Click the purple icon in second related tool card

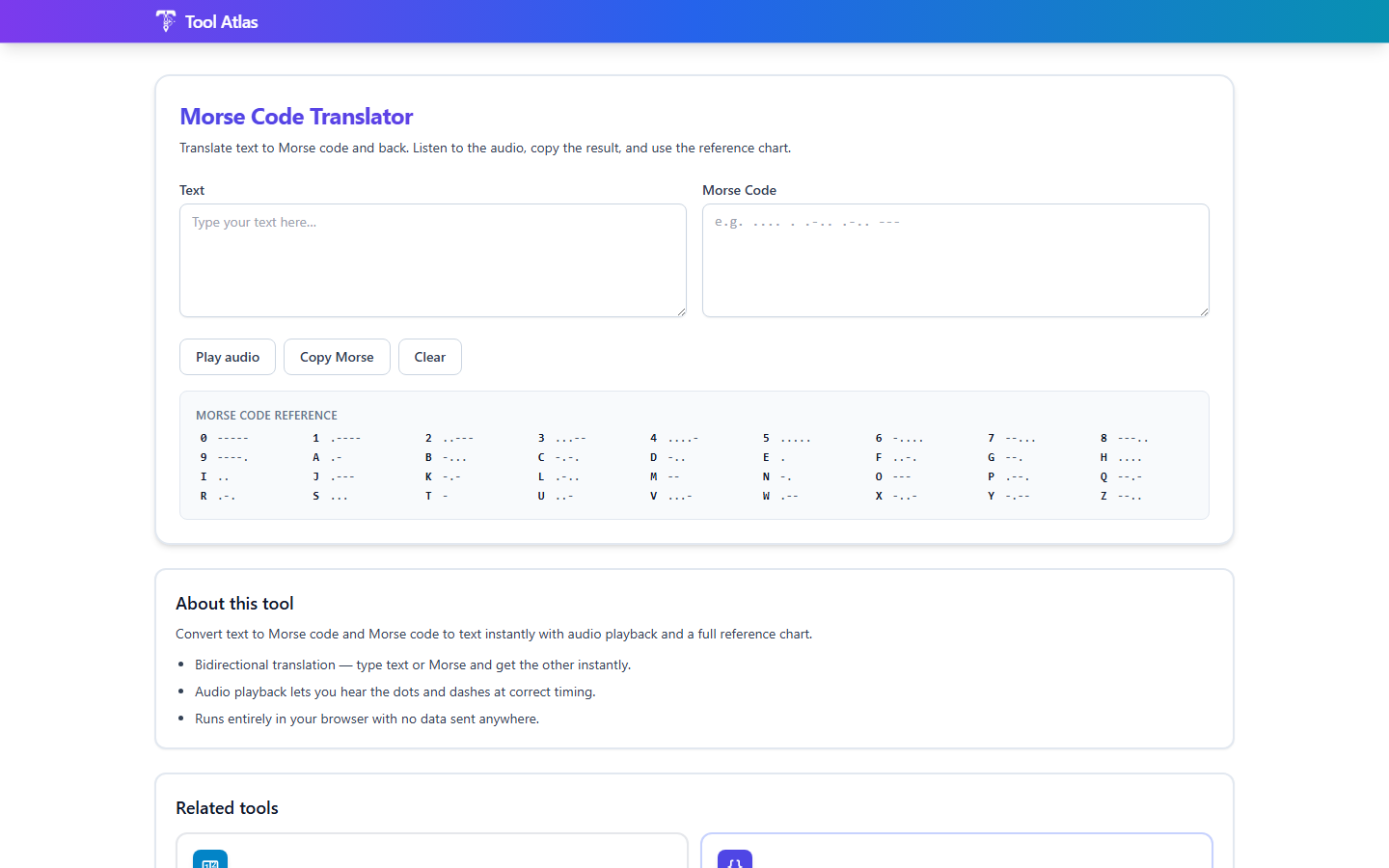(735, 859)
